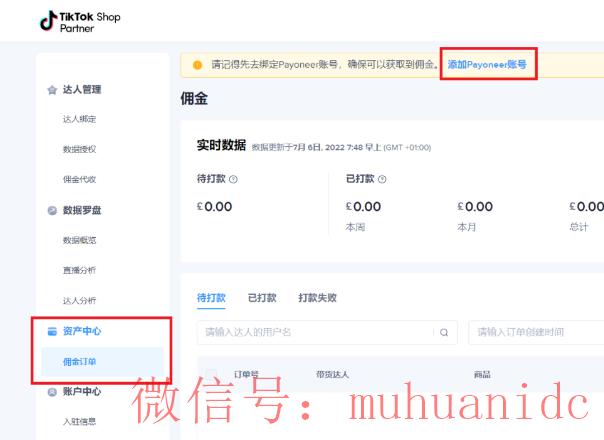The image size is (604, 440).
Task: Open 直播分析 in the sidebar
Action: 80,271
